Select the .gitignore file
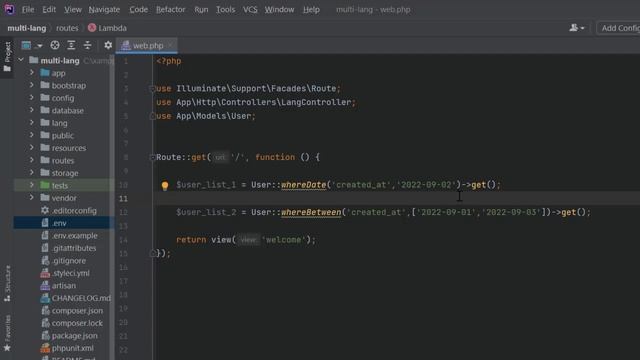Viewport: 640px width, 360px height. point(64,260)
